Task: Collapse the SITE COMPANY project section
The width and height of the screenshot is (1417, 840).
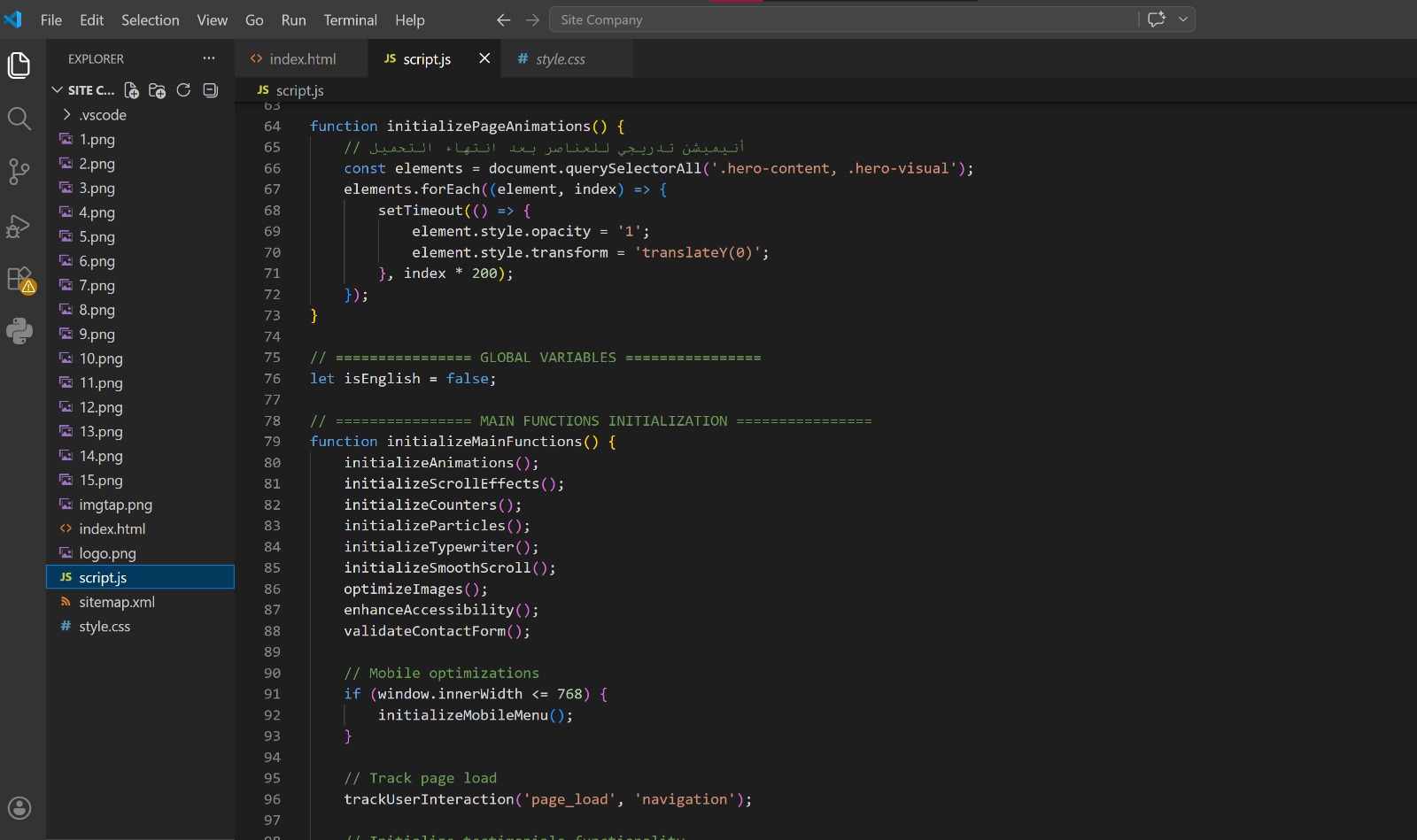Action: 58,90
